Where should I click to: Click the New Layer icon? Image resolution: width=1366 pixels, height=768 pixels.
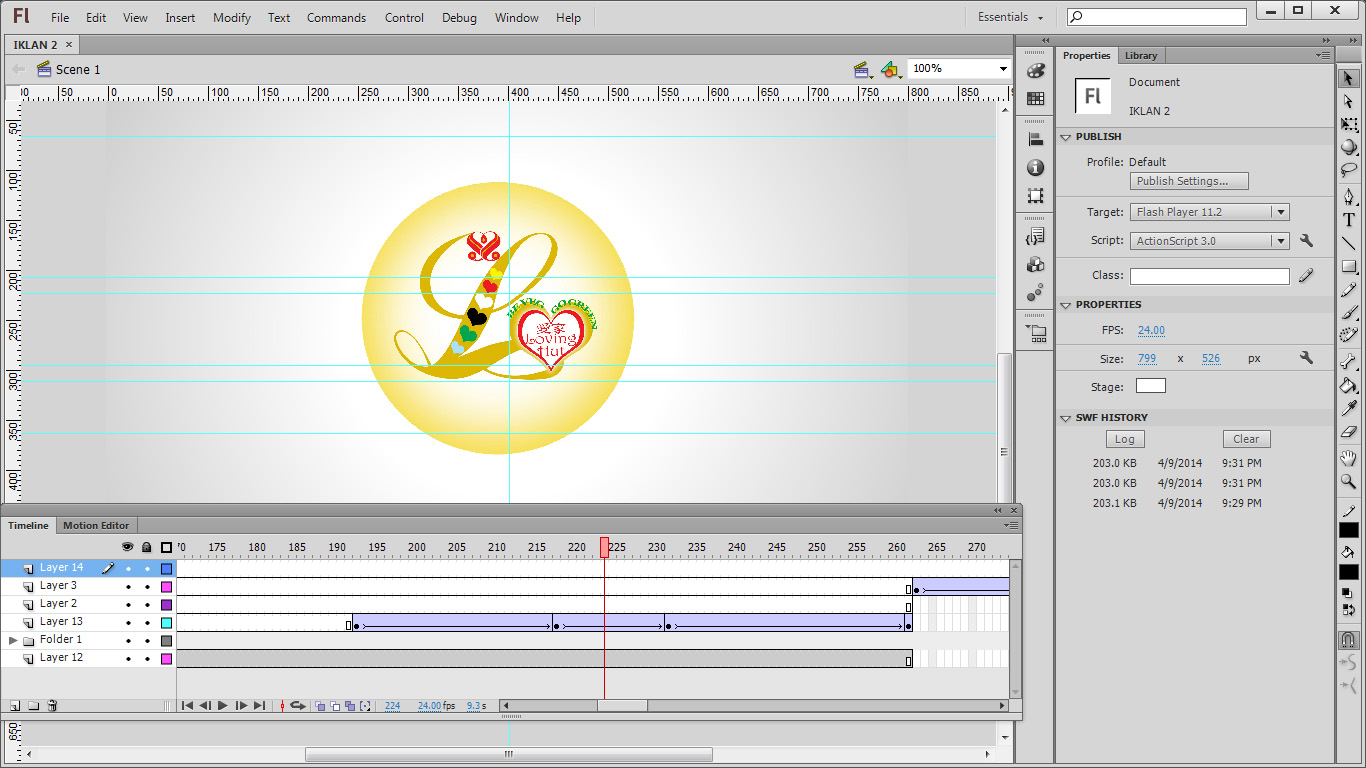pyautogui.click(x=15, y=706)
